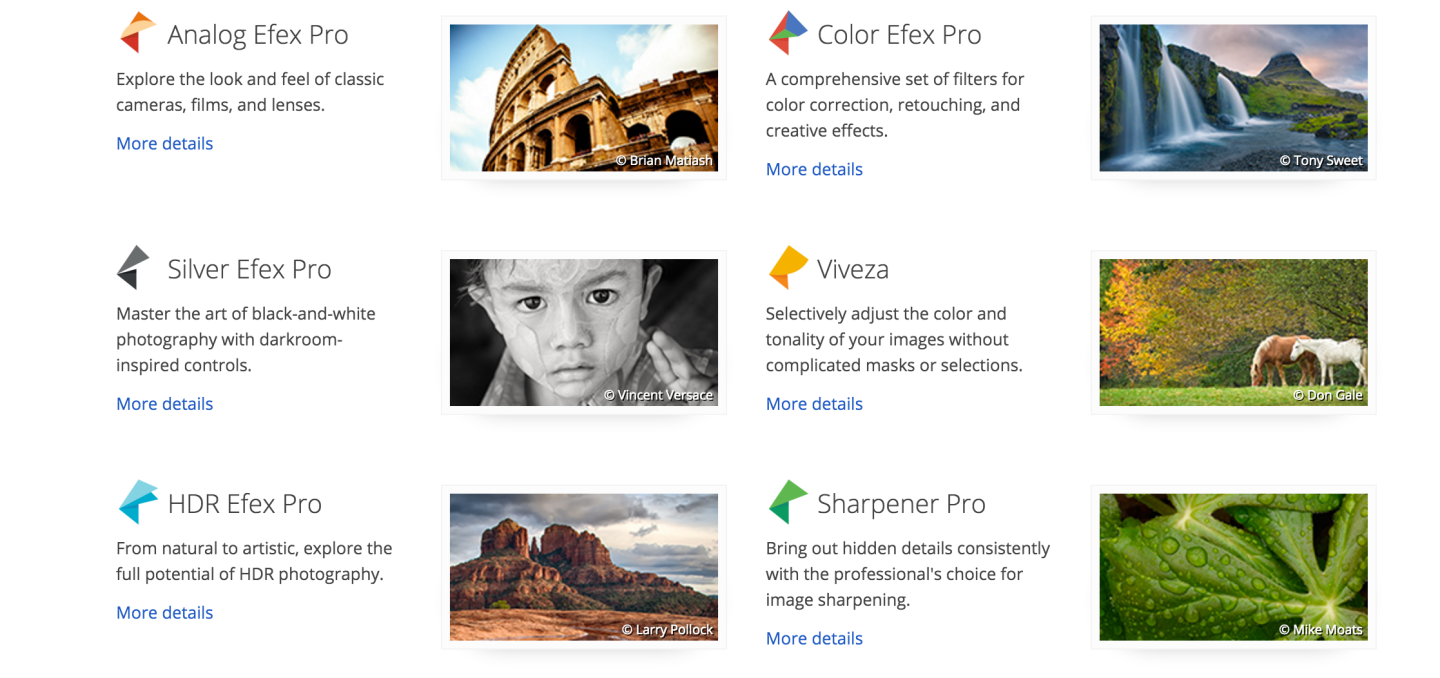The width and height of the screenshot is (1440, 678).
Task: Open the black-and-white child portrait thumbnail
Action: click(583, 332)
